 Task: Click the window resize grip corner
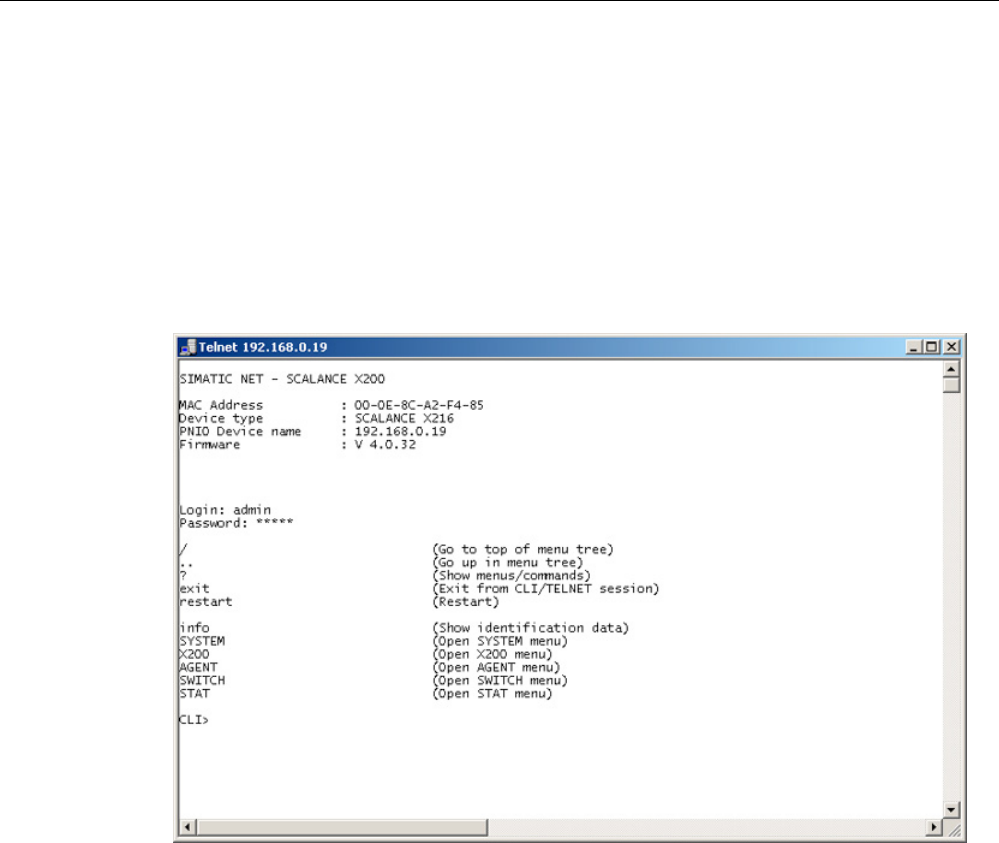[952, 828]
